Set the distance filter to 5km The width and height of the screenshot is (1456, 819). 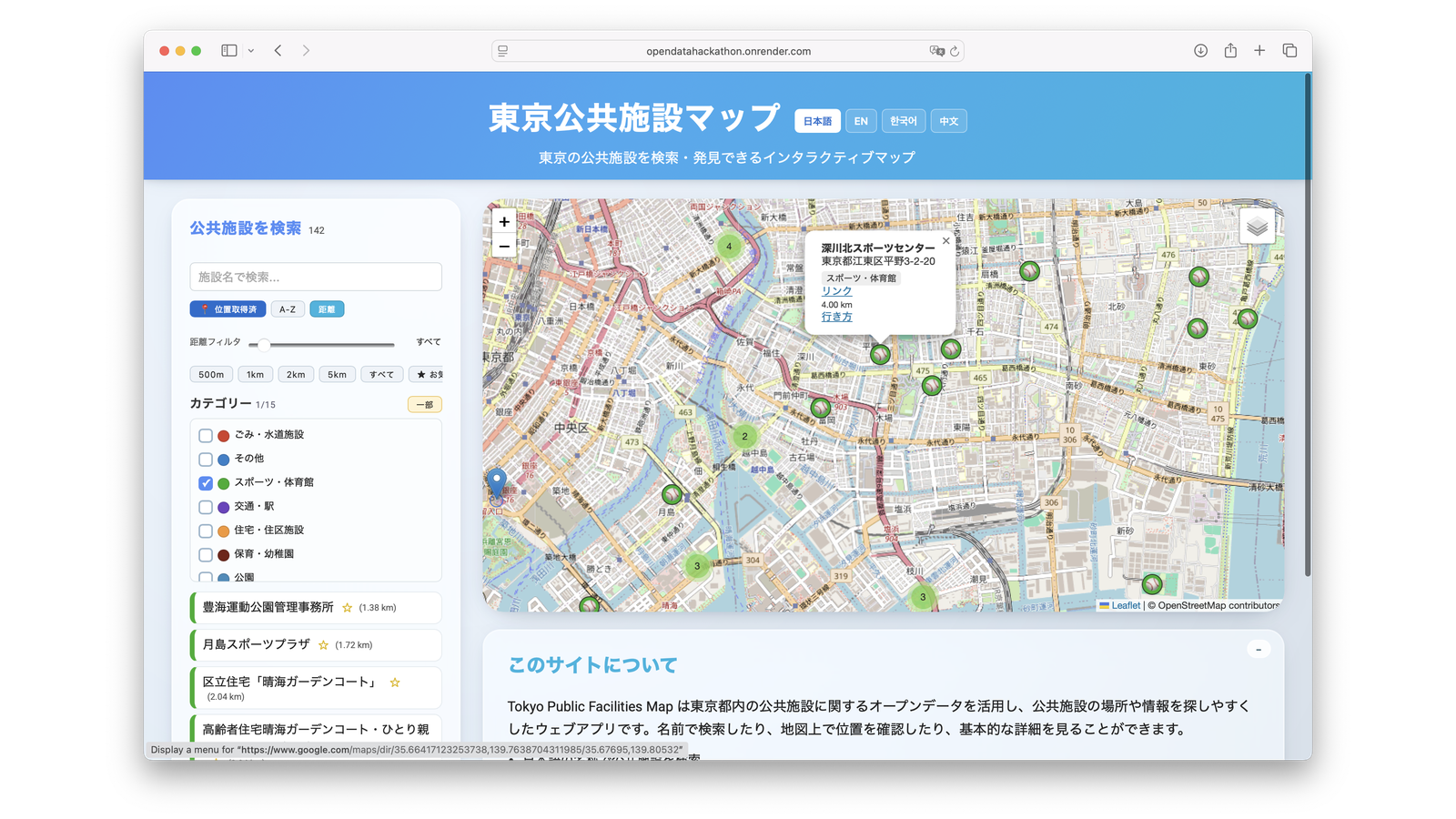point(337,374)
